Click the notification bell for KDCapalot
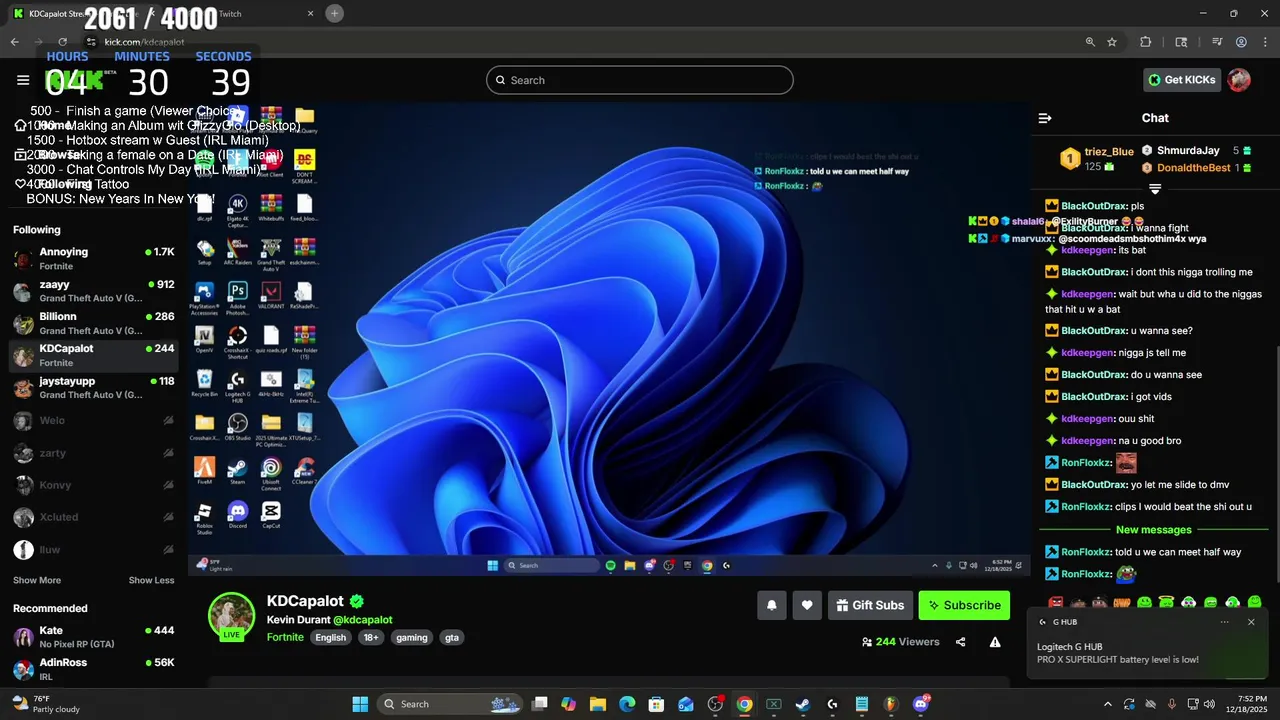Image resolution: width=1280 pixels, height=720 pixels. click(772, 605)
